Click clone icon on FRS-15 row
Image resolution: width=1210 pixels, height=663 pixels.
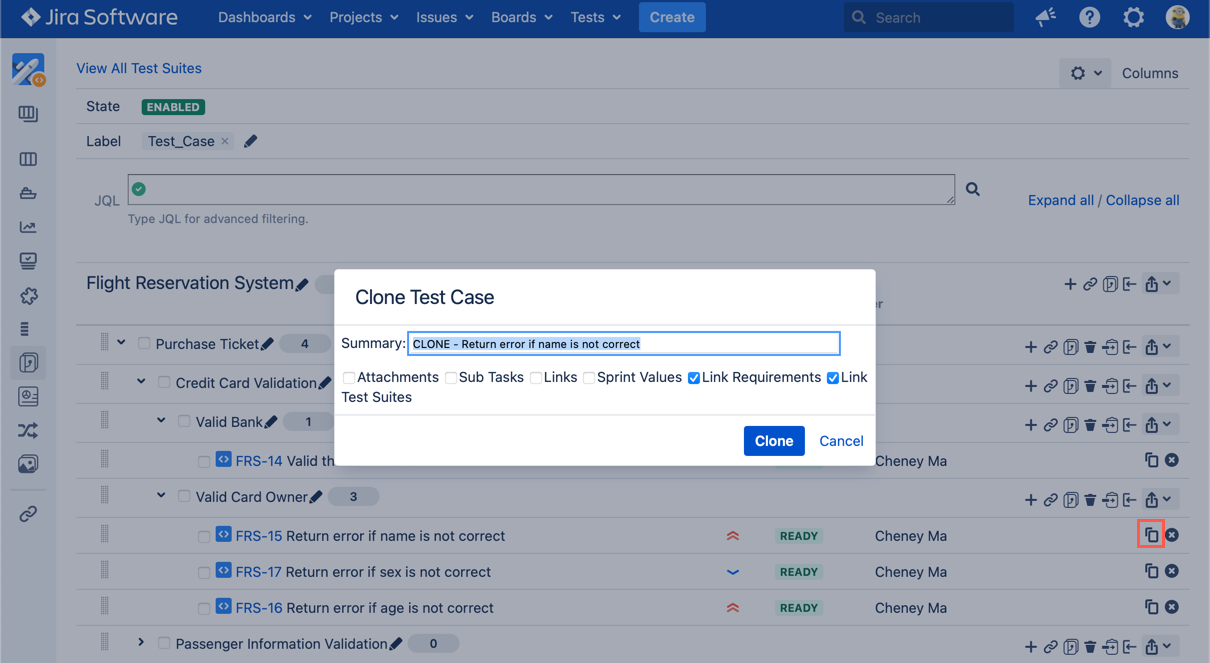pos(1151,536)
